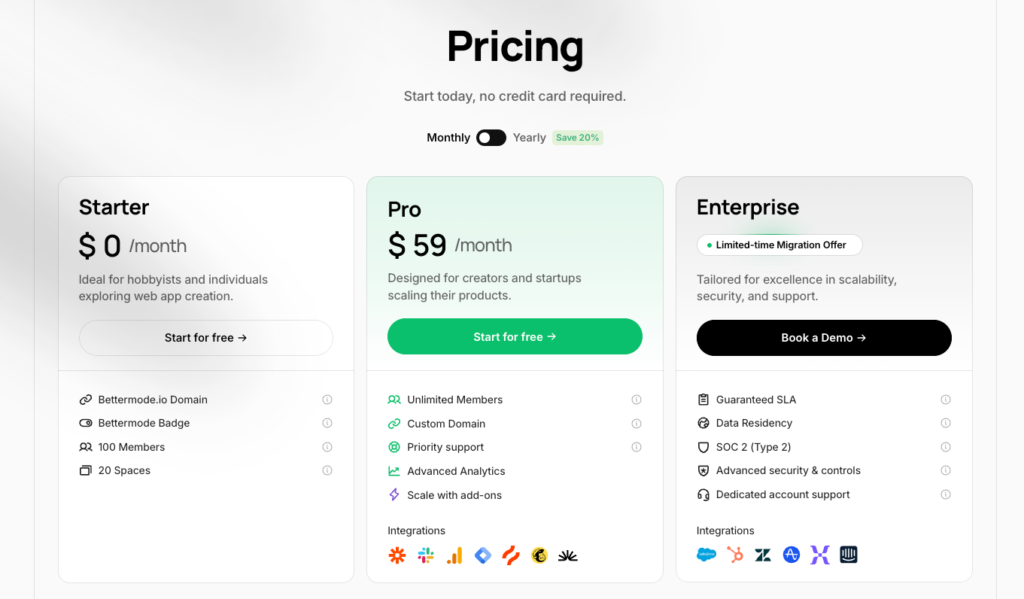Click the HubSpot integration icon
Screen dimensions: 1024x599
(735, 554)
